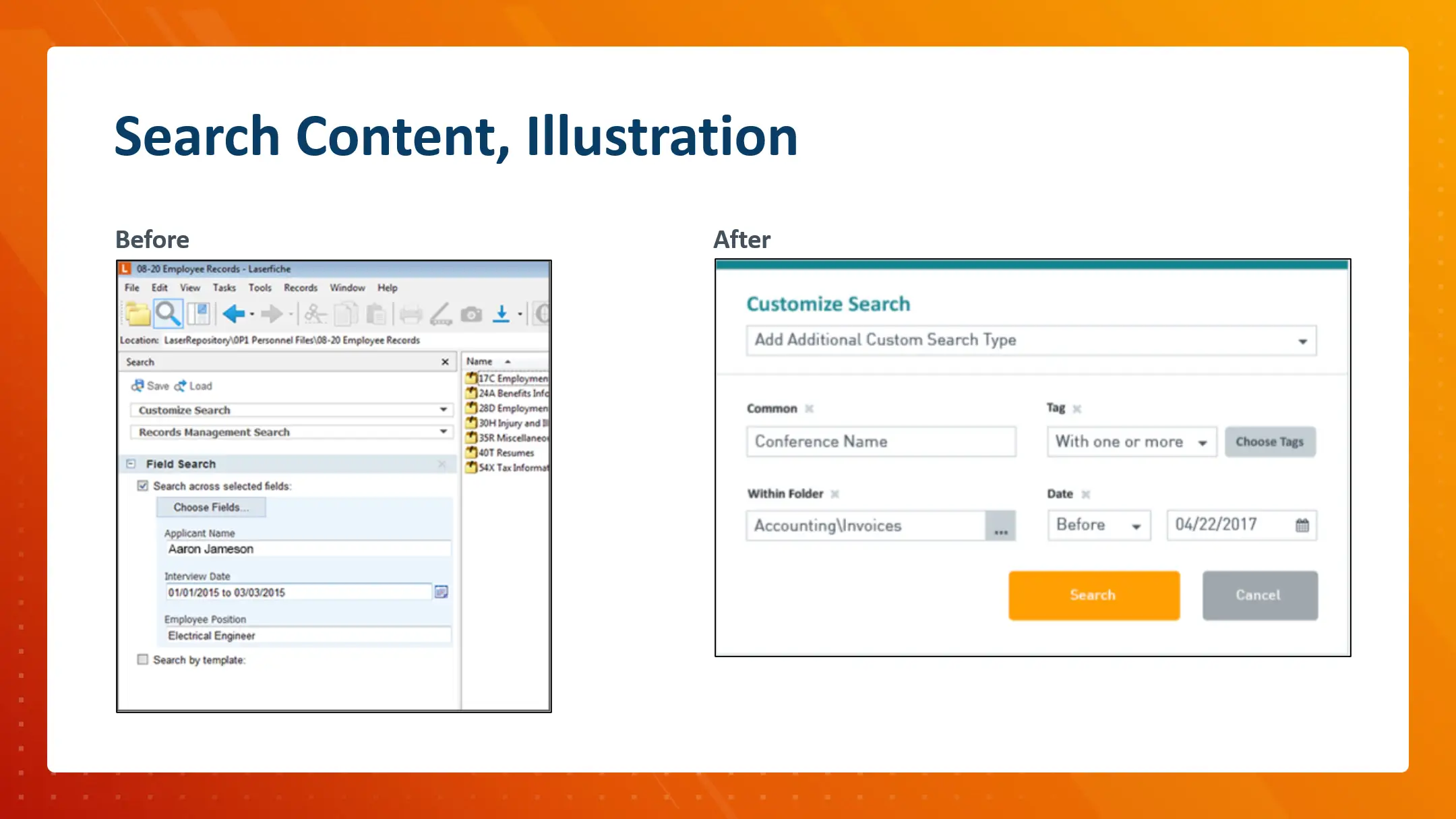Open the Records menu in Laserfiche

(301, 288)
